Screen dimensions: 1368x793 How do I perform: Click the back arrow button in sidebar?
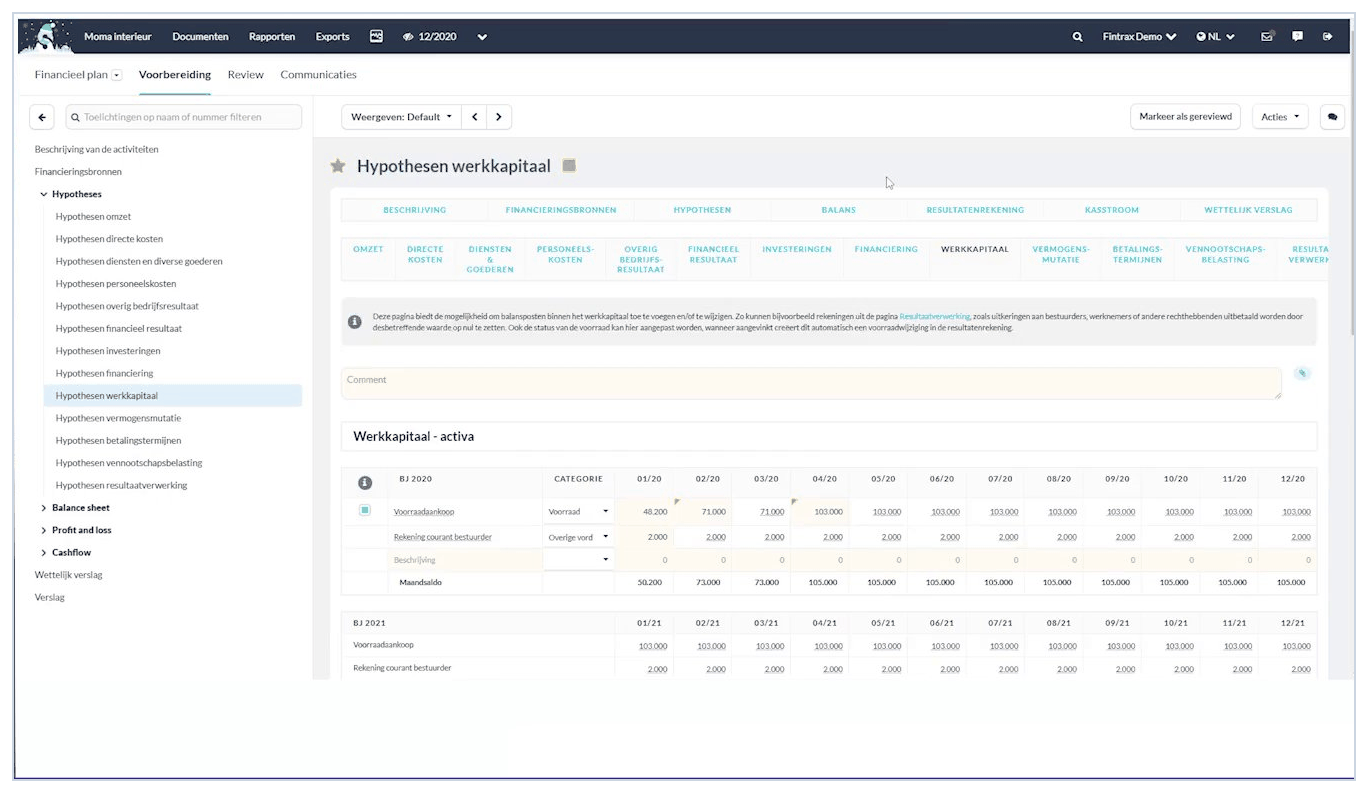pos(42,117)
